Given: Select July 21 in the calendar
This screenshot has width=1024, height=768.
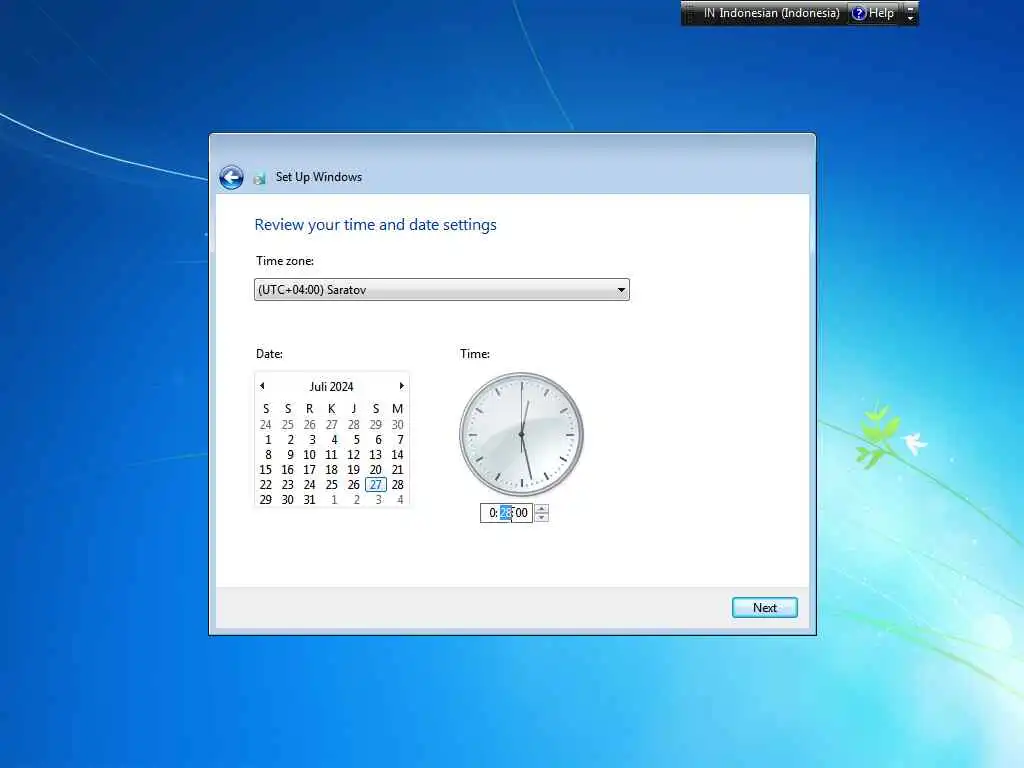Looking at the screenshot, I should pyautogui.click(x=397, y=470).
